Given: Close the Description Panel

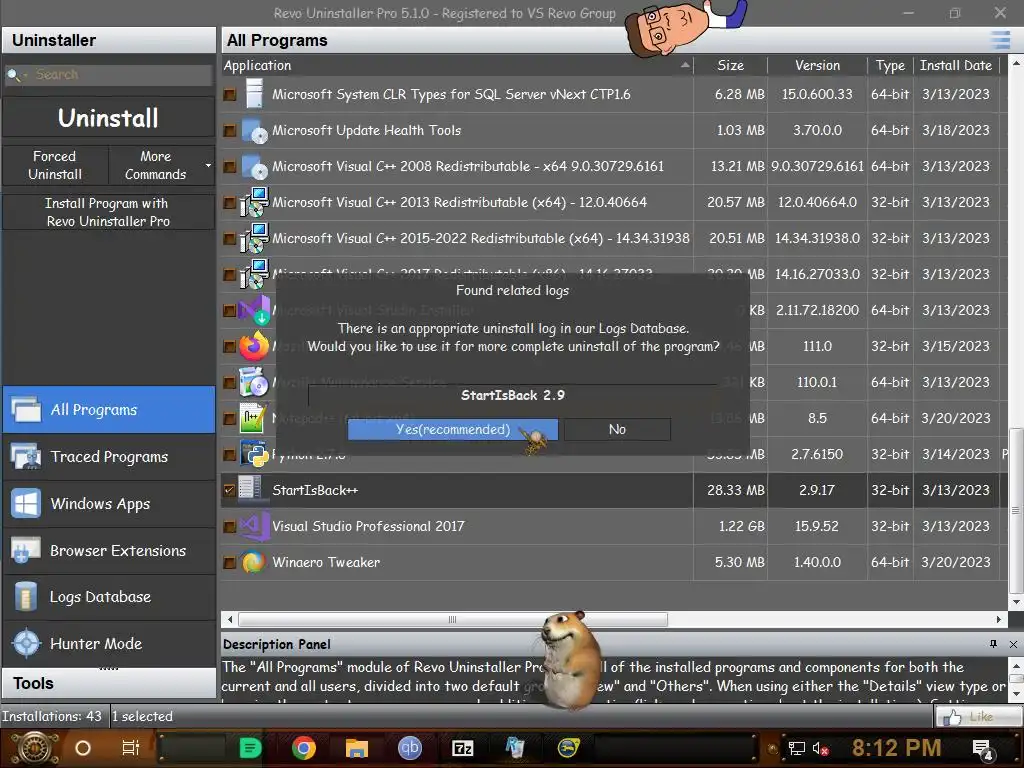Looking at the screenshot, I should point(1013,644).
